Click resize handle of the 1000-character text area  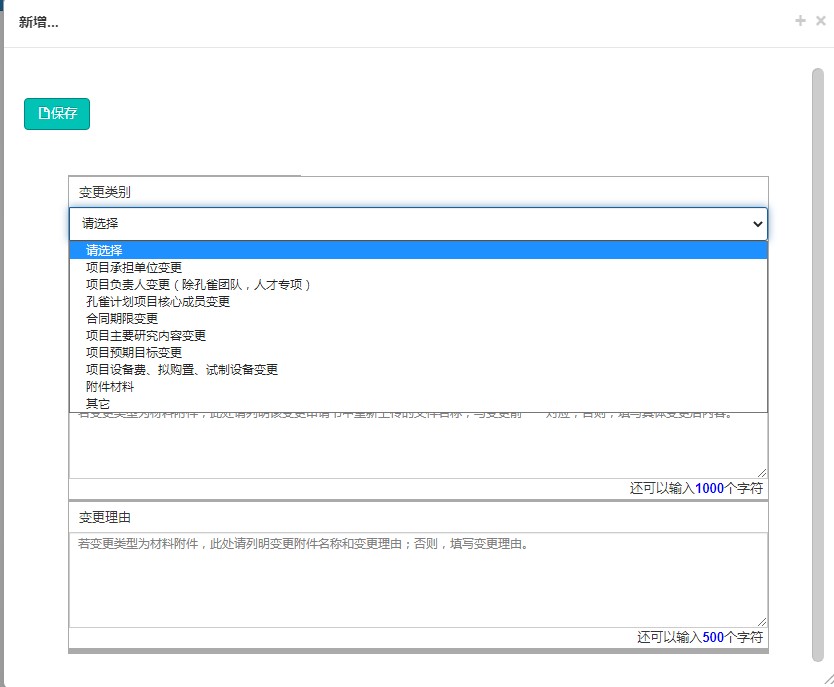(762, 472)
